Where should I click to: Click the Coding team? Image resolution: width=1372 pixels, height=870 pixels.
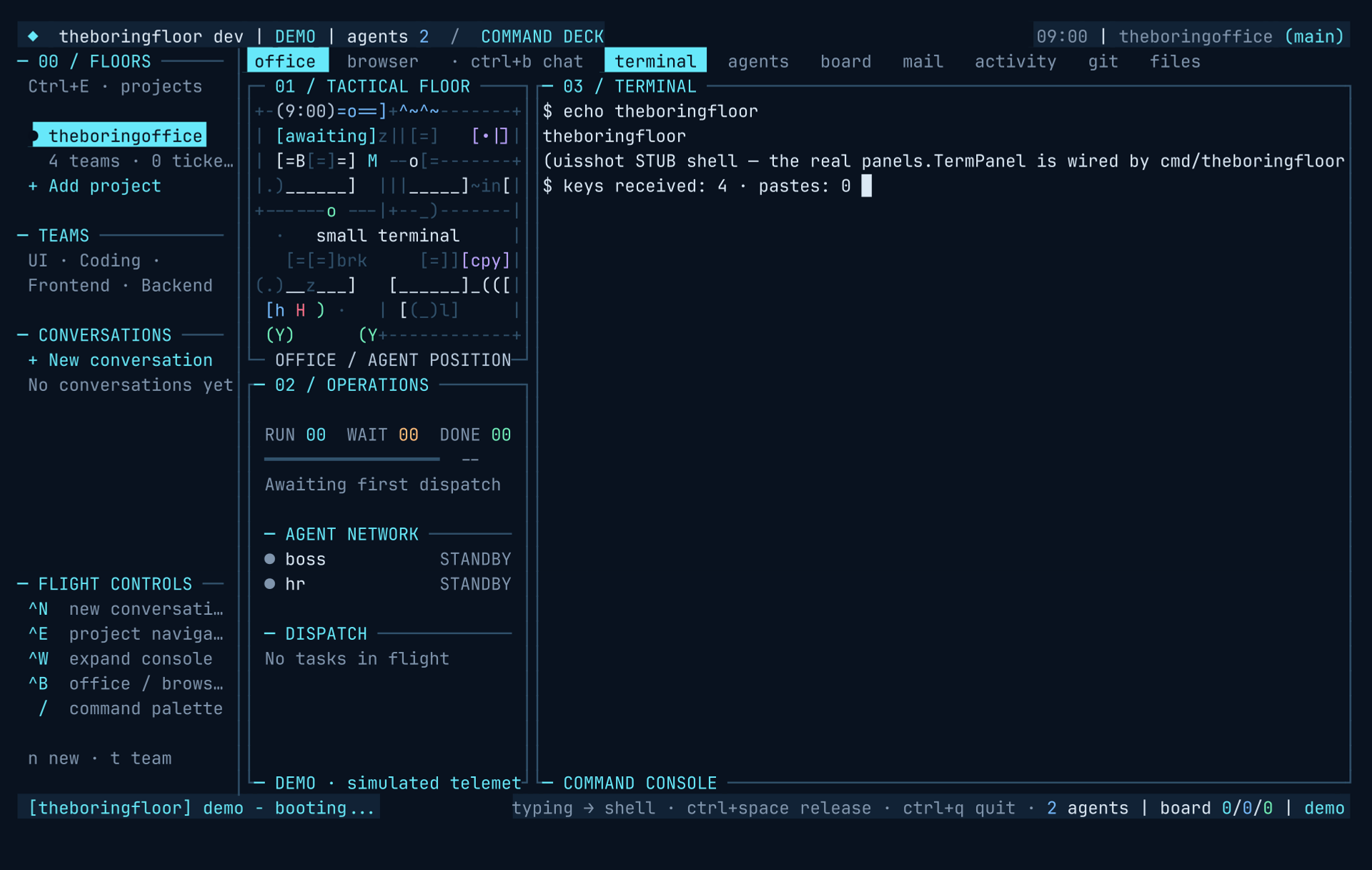[x=110, y=260]
